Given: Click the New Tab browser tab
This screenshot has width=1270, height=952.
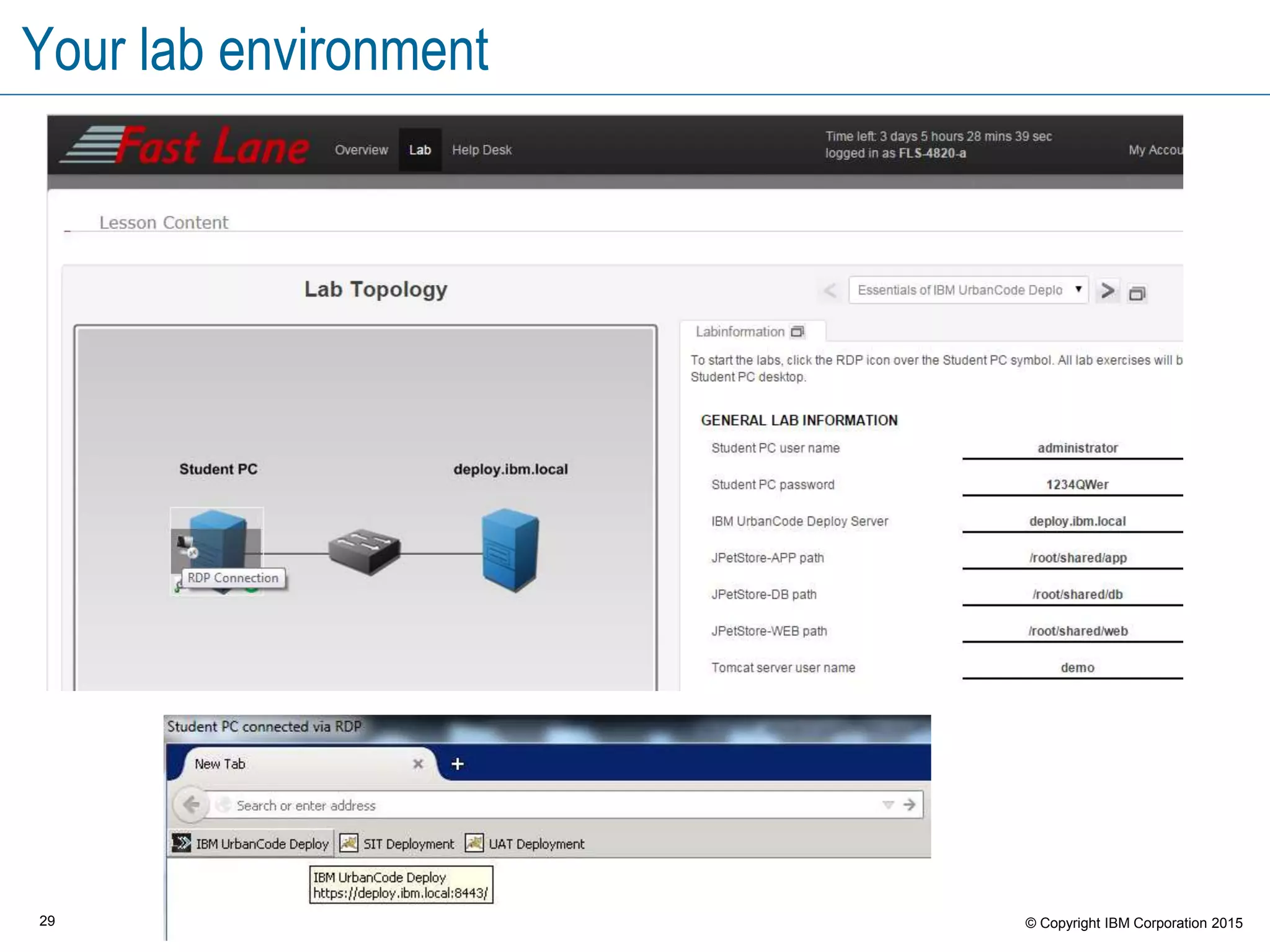Looking at the screenshot, I should pyautogui.click(x=304, y=764).
